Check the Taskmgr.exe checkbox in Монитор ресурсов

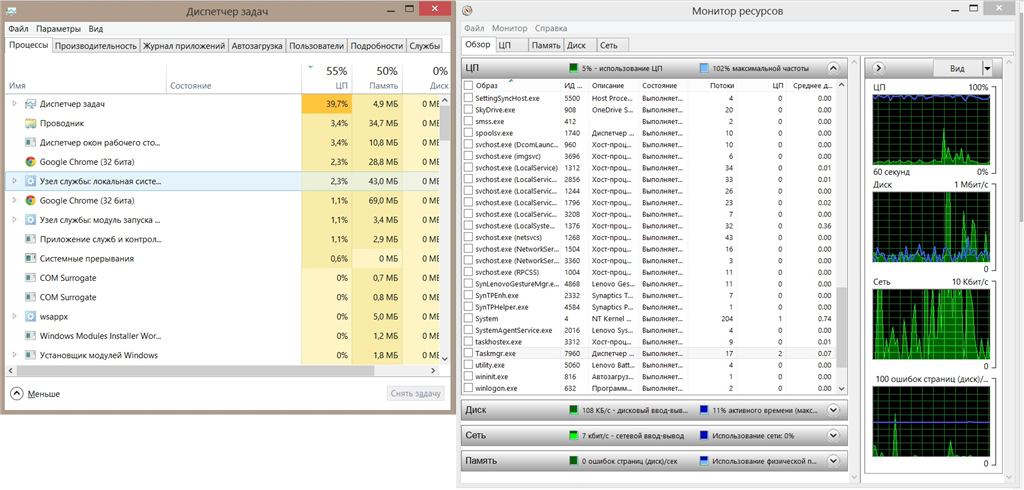(468, 353)
